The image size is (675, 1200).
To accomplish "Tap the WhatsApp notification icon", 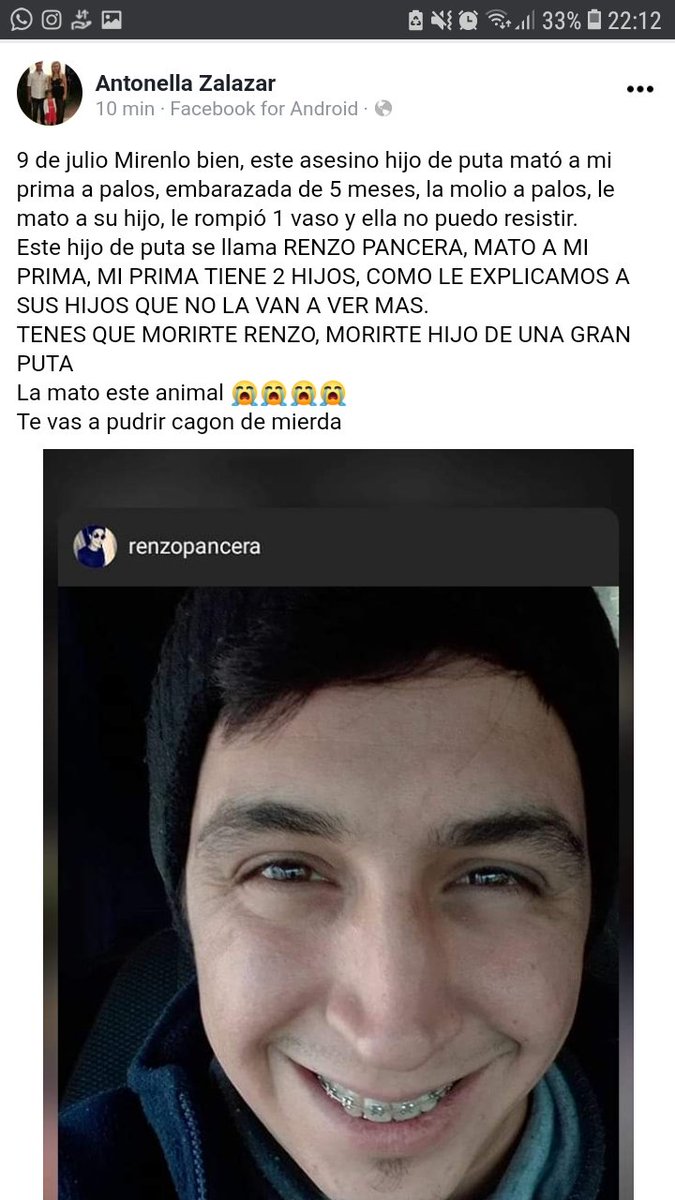I will coord(21,19).
